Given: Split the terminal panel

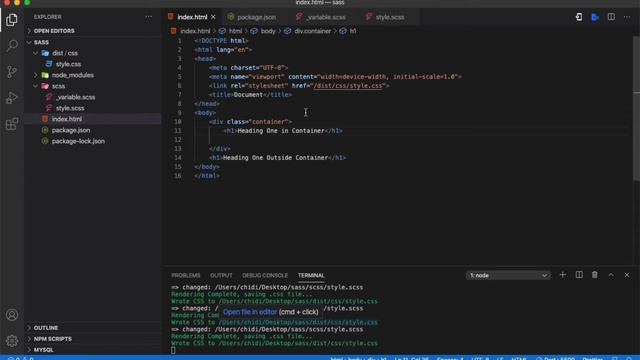Looking at the screenshot, I should coord(579,275).
